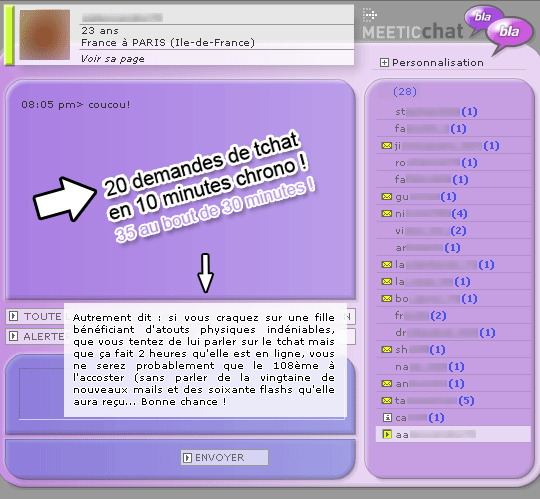Image resolution: width=540 pixels, height=499 pixels.
Task: Click envelope icon beside 'ta' contact
Action: [x=387, y=401]
